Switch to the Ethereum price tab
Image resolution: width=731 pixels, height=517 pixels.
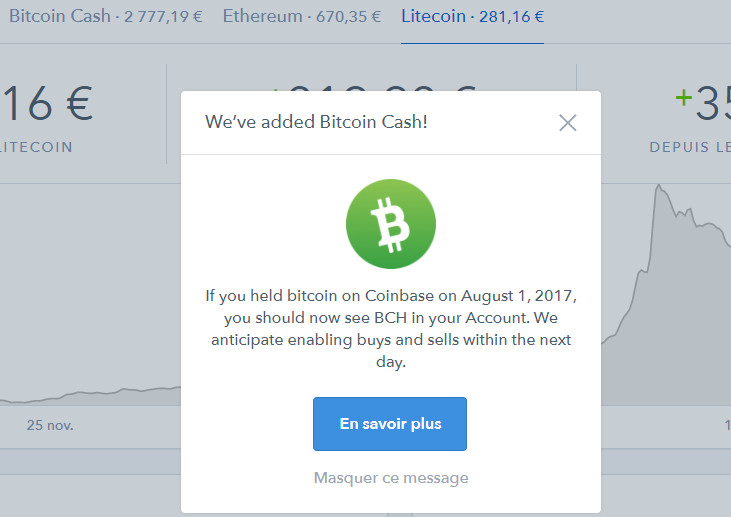(x=302, y=16)
